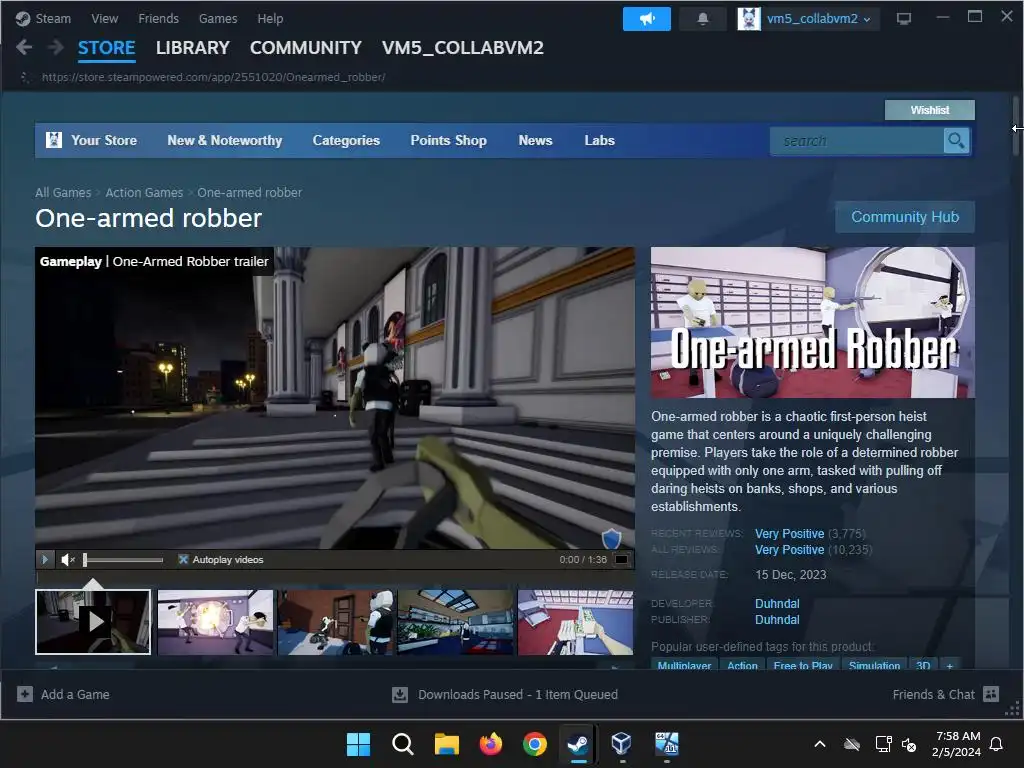The width and height of the screenshot is (1024, 768).
Task: Open Points Shop
Action: tap(449, 140)
